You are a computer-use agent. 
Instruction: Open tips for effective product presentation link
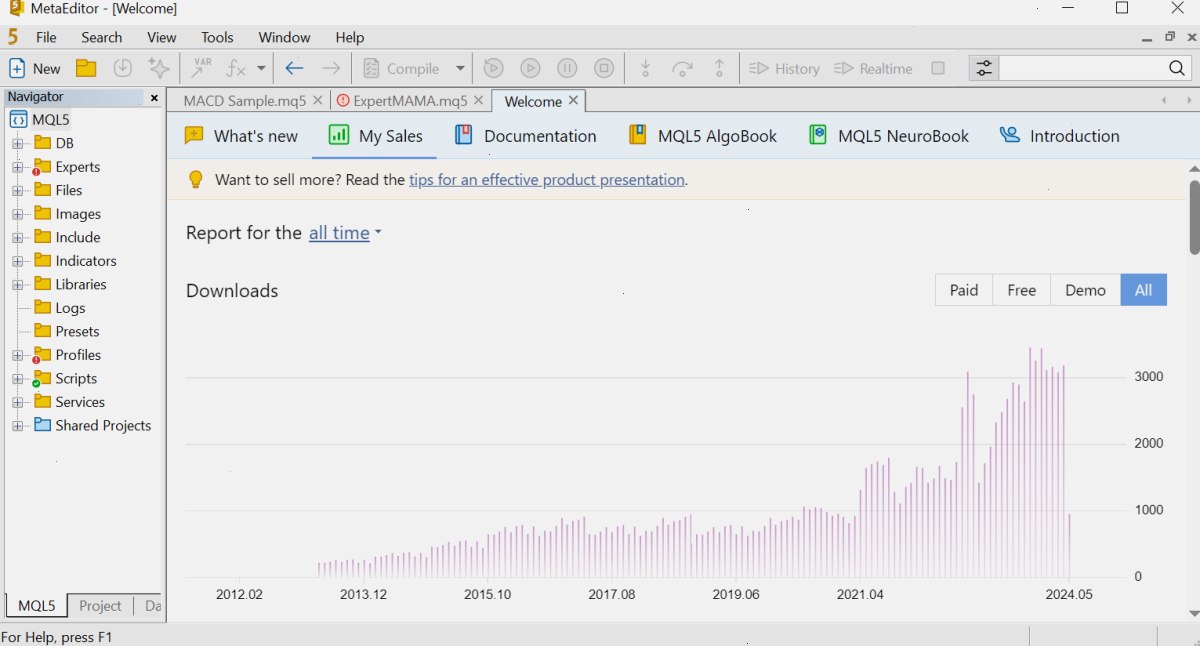click(547, 180)
